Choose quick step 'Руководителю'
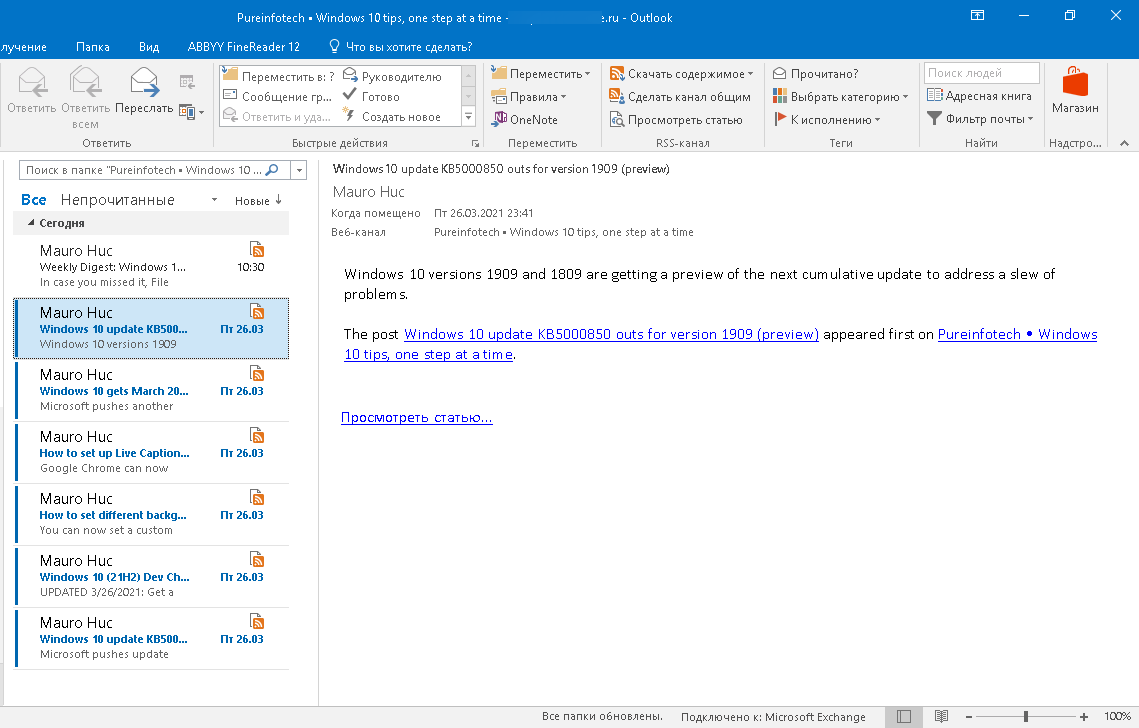Image resolution: width=1139 pixels, height=728 pixels. pyautogui.click(x=392, y=76)
